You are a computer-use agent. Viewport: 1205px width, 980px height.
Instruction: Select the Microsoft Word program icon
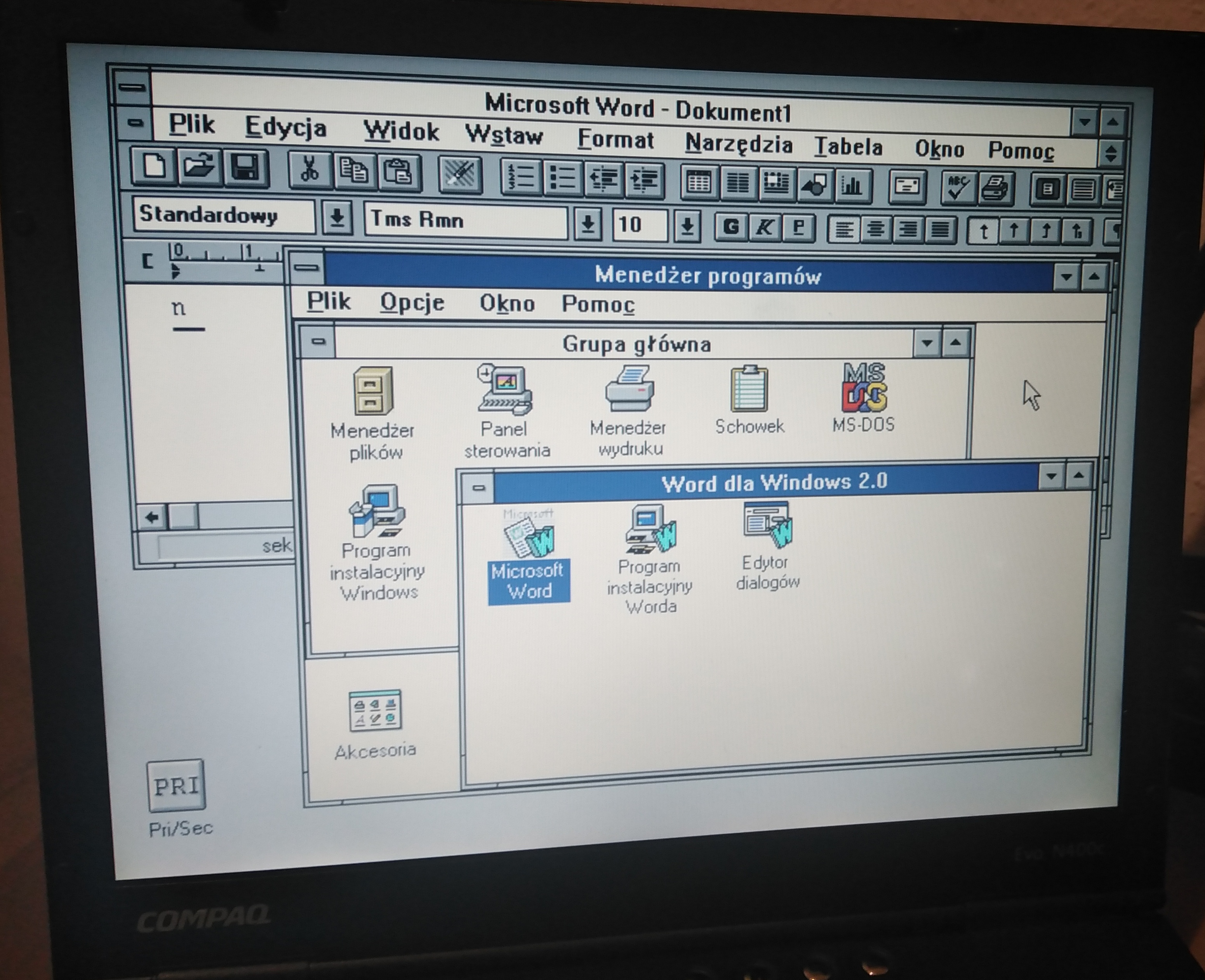coord(529,556)
